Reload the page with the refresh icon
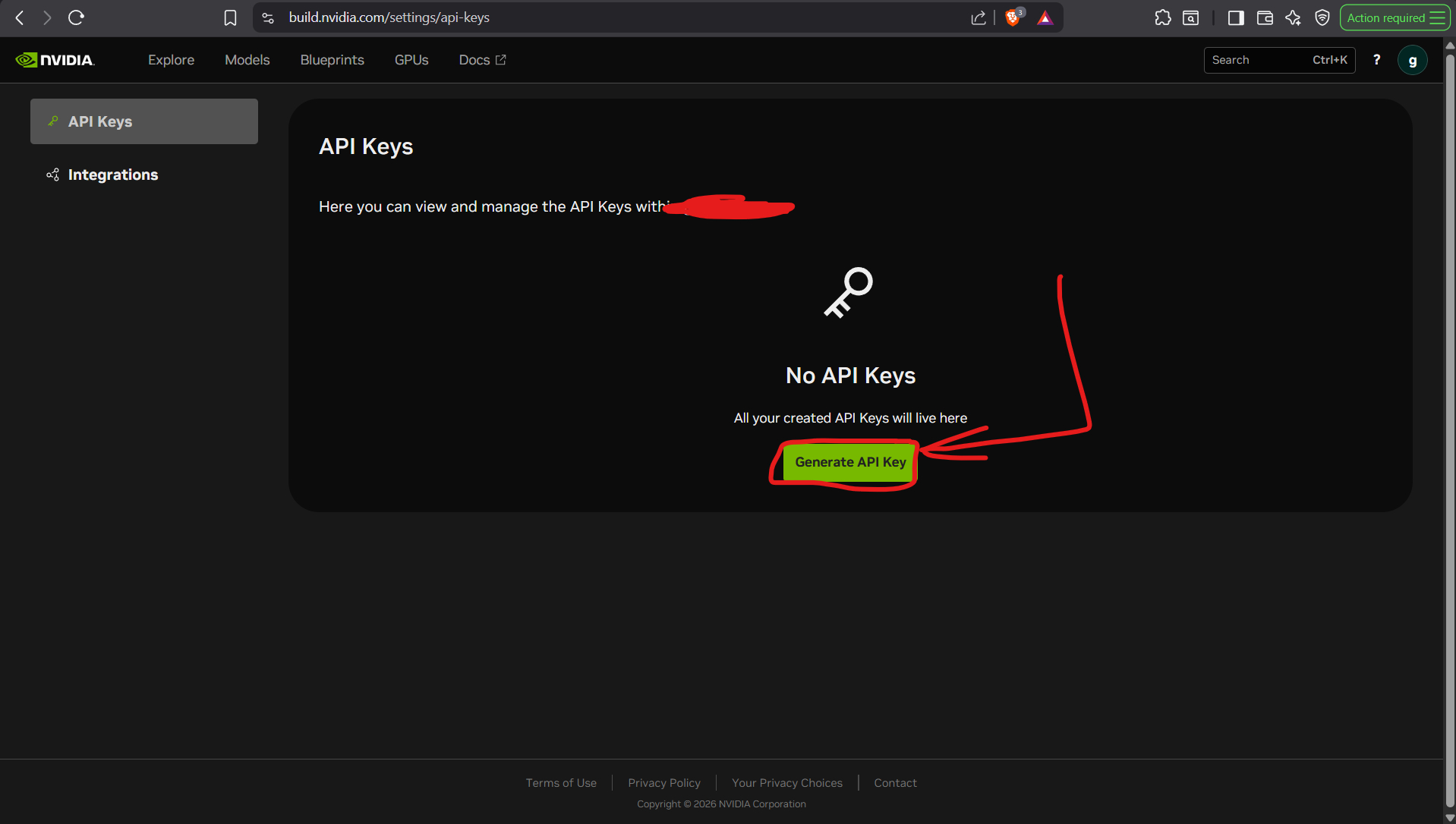1456x824 pixels. 76,17
